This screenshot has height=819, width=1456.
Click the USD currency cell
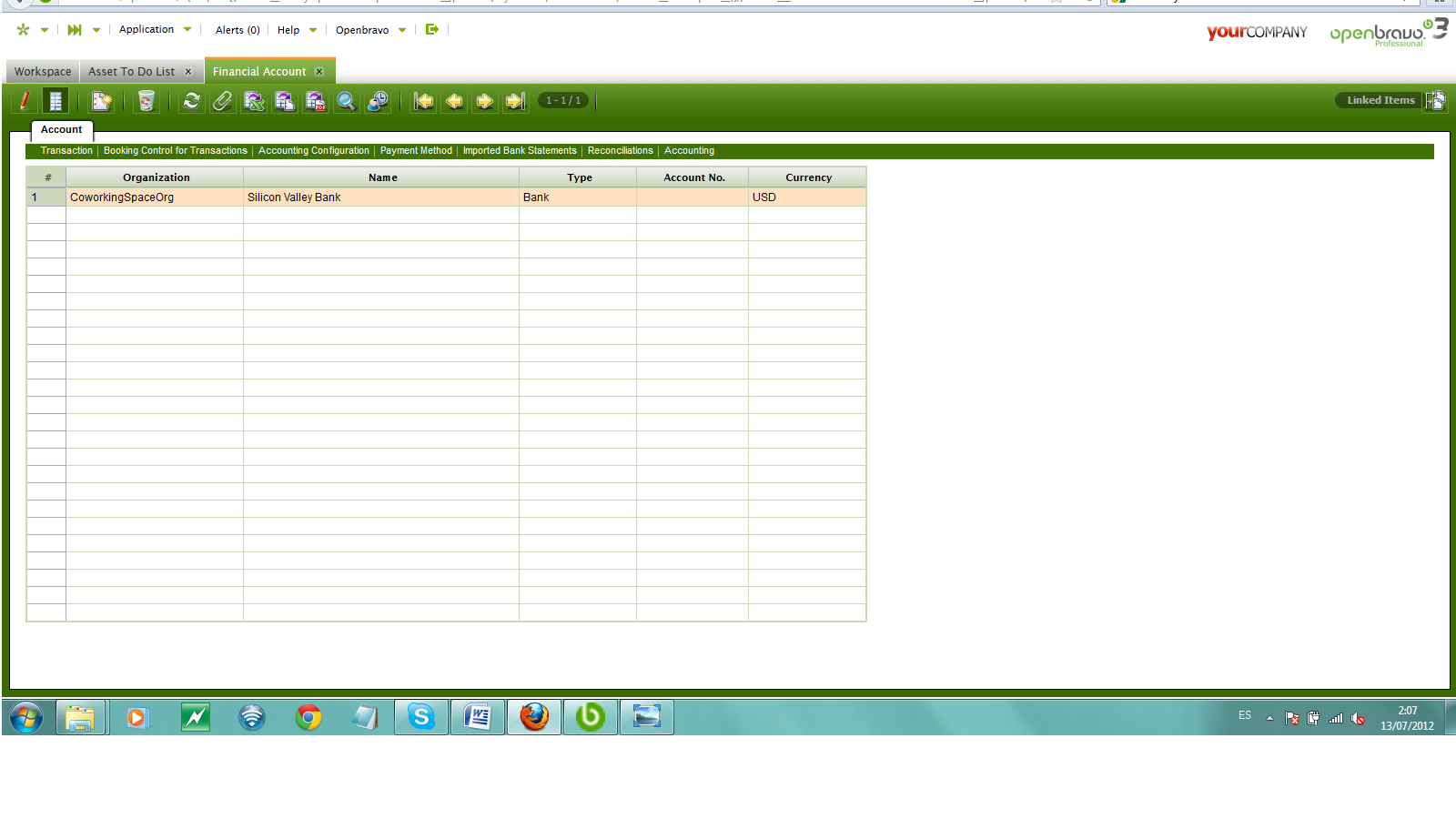click(807, 197)
